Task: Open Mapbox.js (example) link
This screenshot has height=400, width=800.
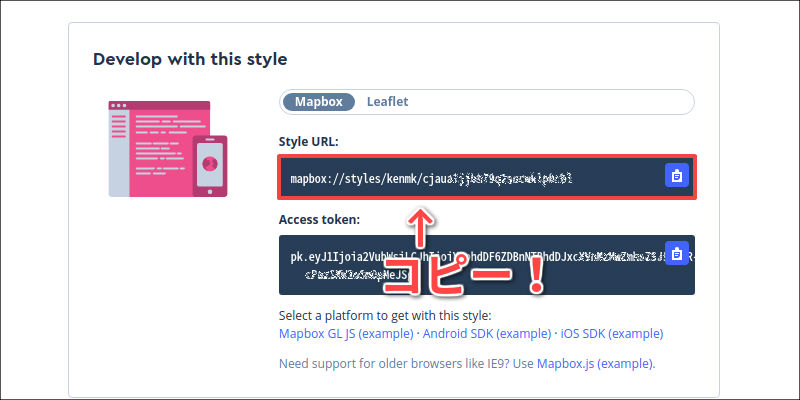Action: coord(594,364)
